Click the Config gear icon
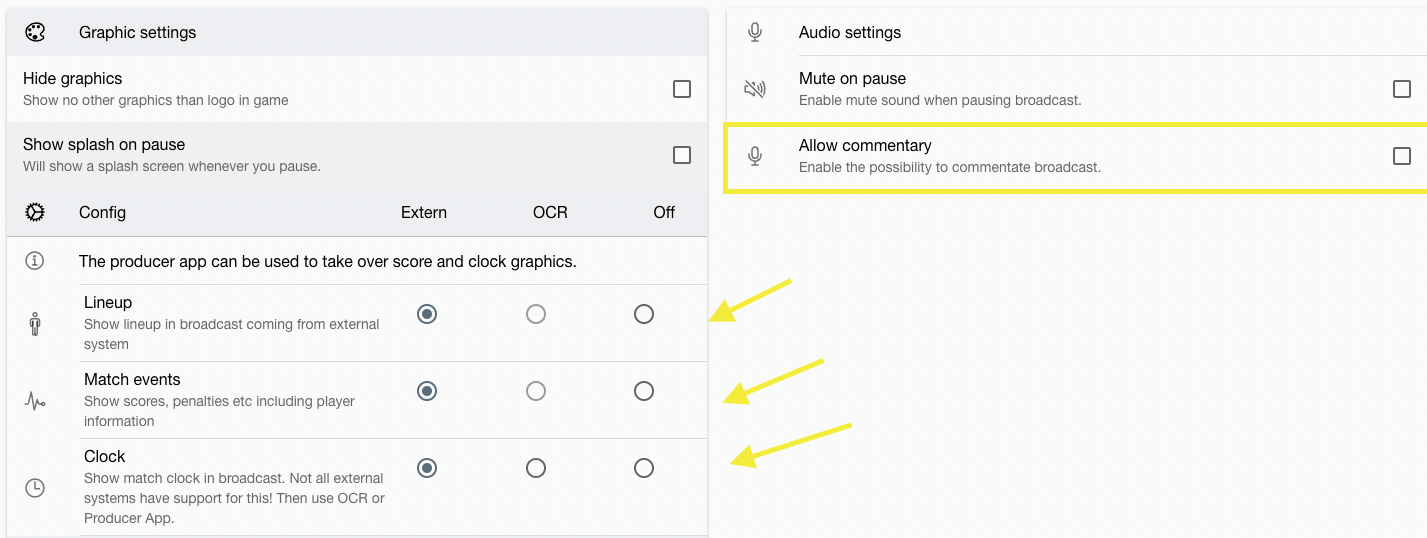The image size is (1427, 538). click(x=35, y=212)
